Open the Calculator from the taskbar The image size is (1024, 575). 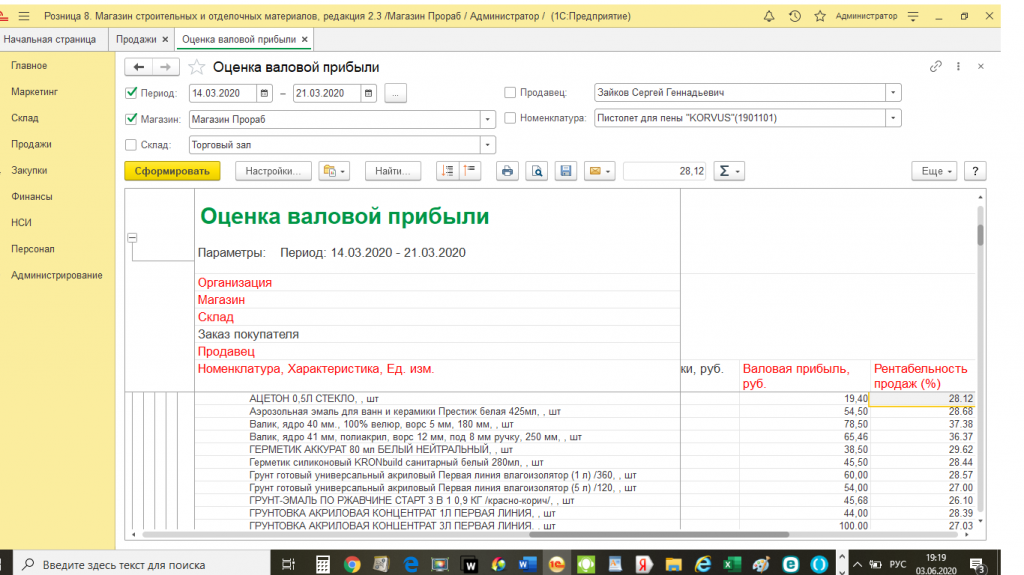coord(323,564)
